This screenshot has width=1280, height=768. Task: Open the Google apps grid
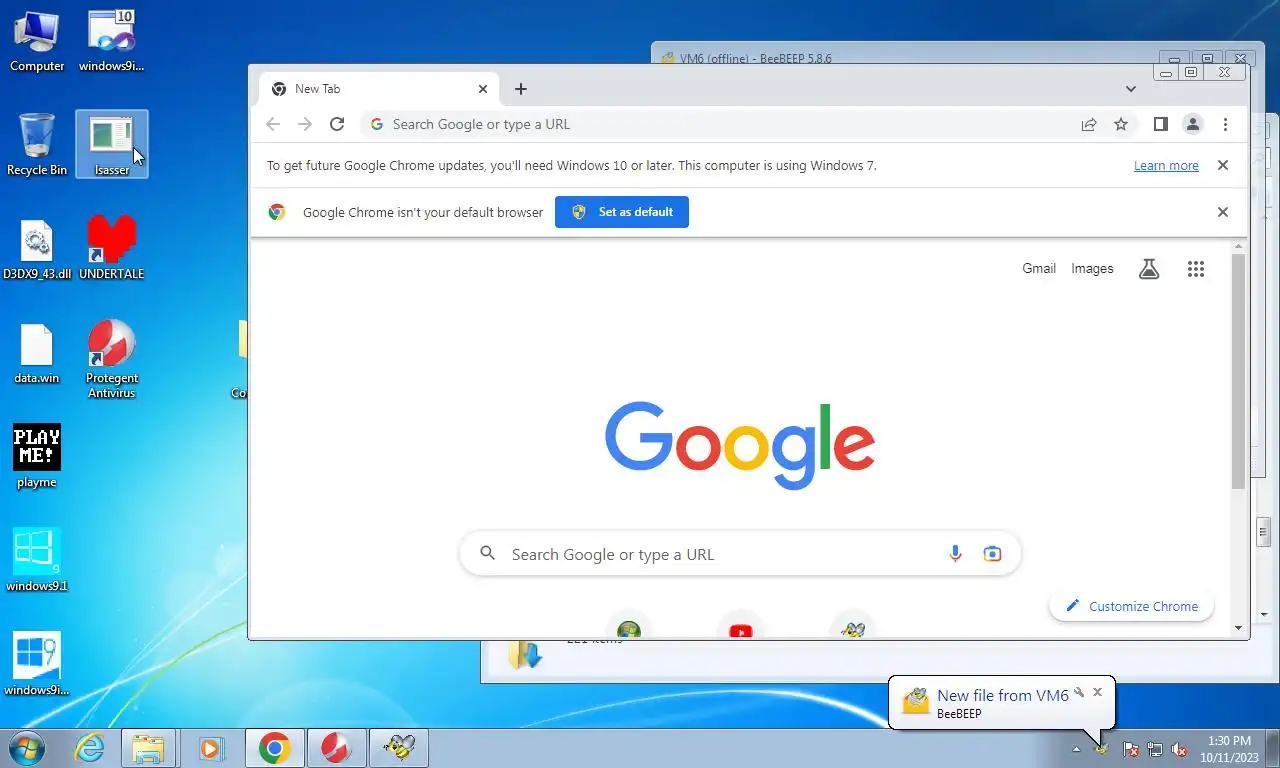pos(1196,268)
